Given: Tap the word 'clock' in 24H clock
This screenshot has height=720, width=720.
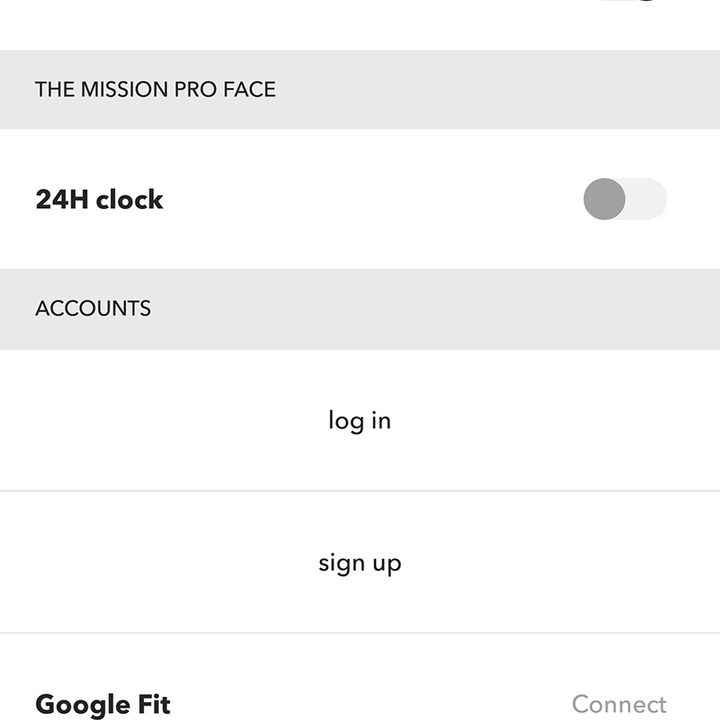Looking at the screenshot, I should pyautogui.click(x=129, y=199).
